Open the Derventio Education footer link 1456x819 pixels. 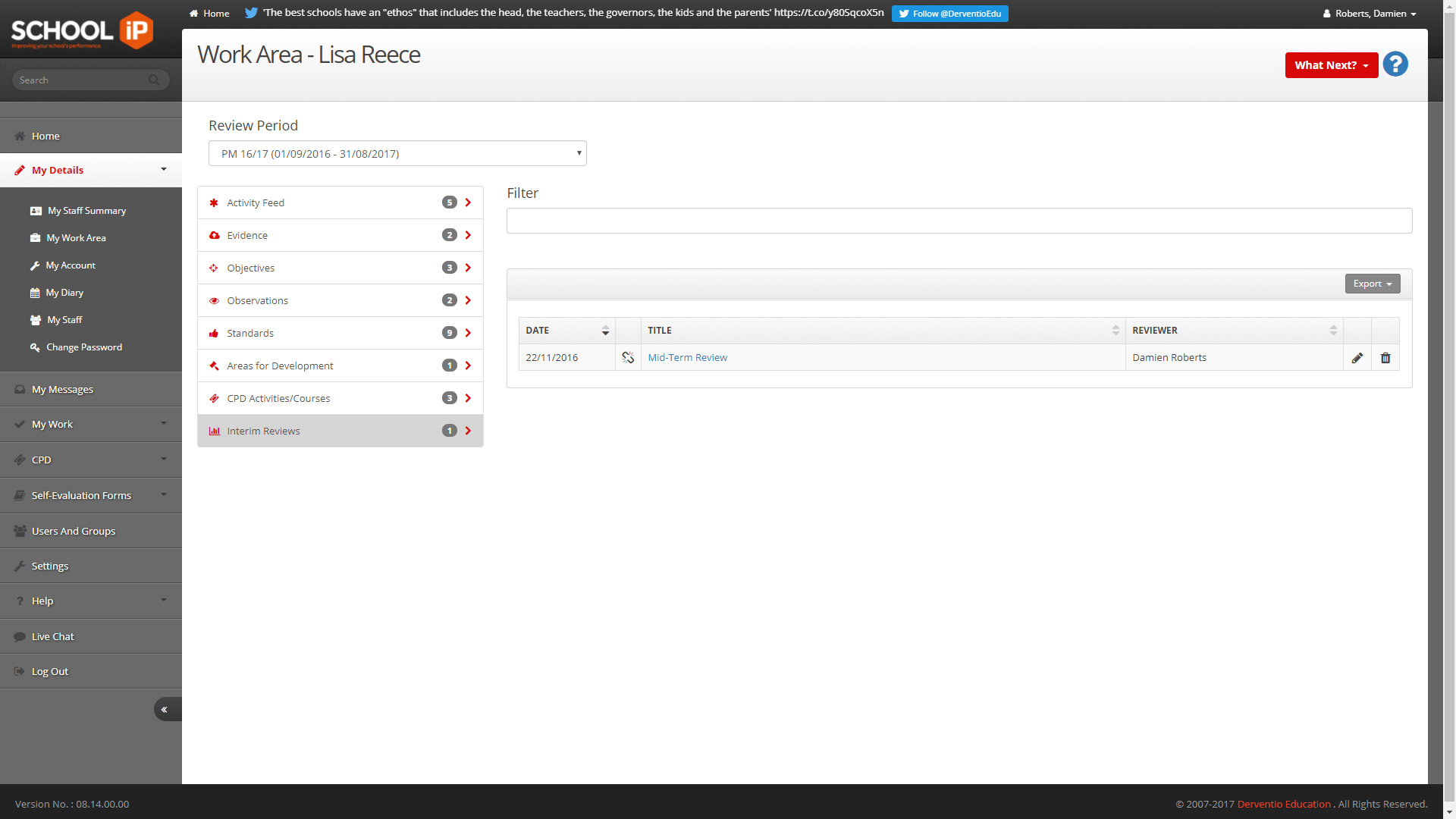pos(1284,804)
